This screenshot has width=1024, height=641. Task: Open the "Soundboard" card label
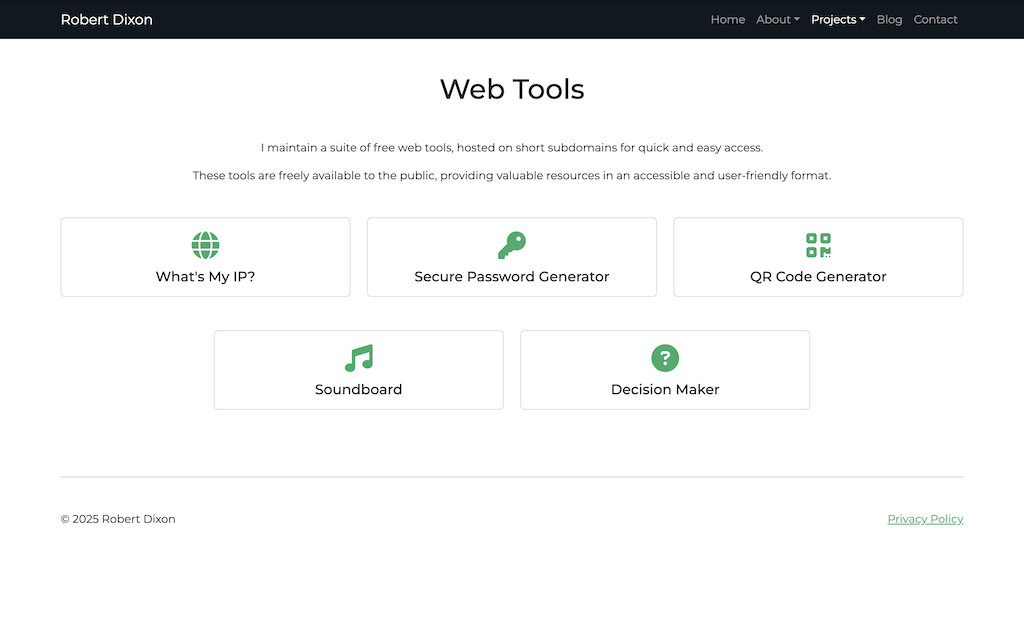pyautogui.click(x=358, y=390)
